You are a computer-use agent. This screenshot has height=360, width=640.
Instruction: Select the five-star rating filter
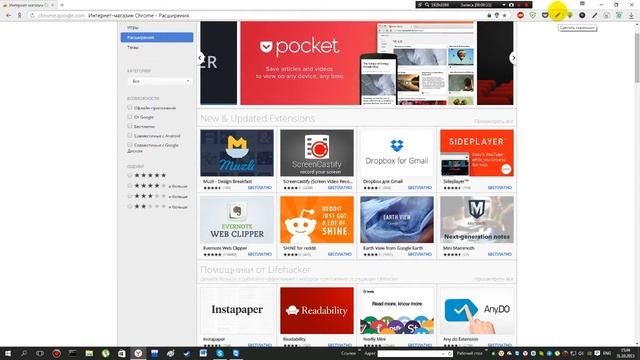130,175
